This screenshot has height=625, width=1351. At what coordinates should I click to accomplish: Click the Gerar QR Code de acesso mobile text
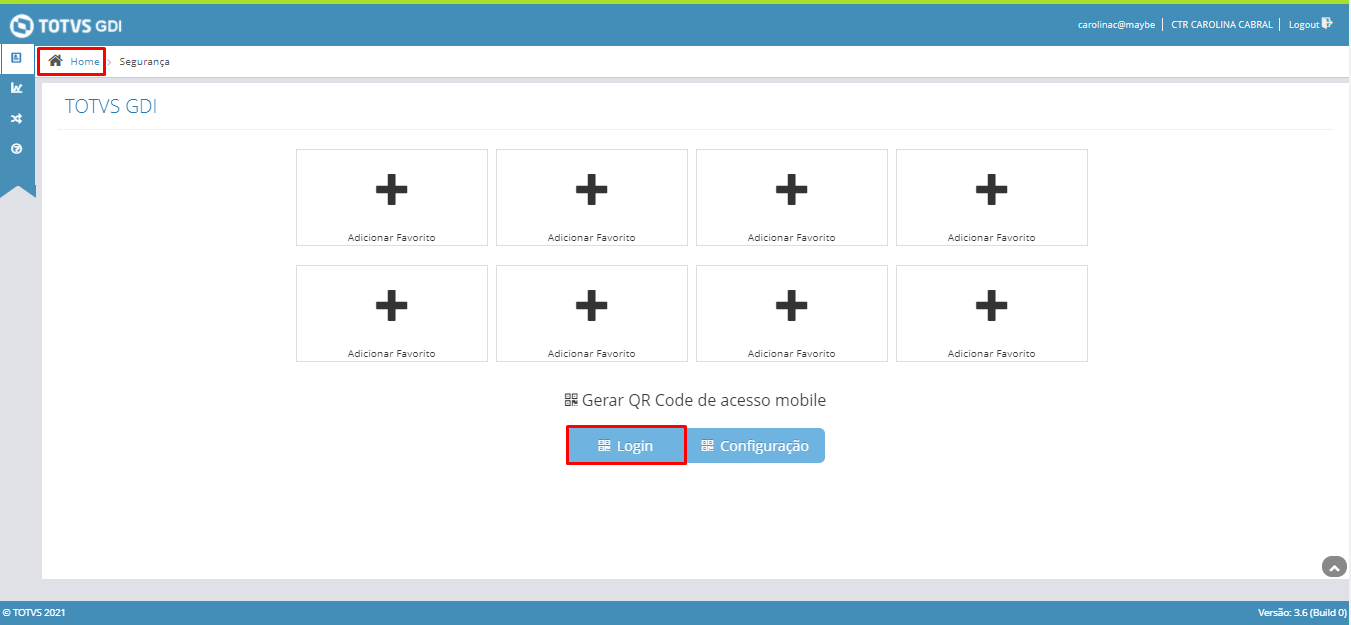[x=704, y=400]
